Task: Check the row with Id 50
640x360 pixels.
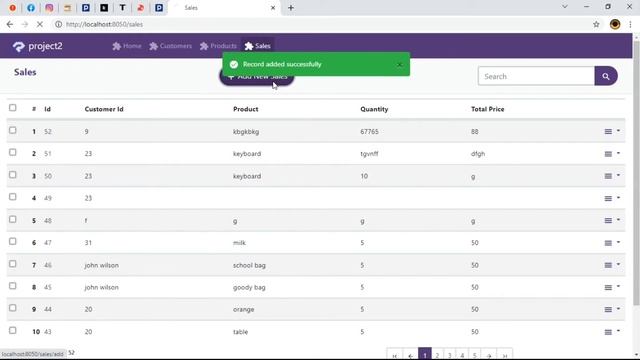Action: (13, 175)
